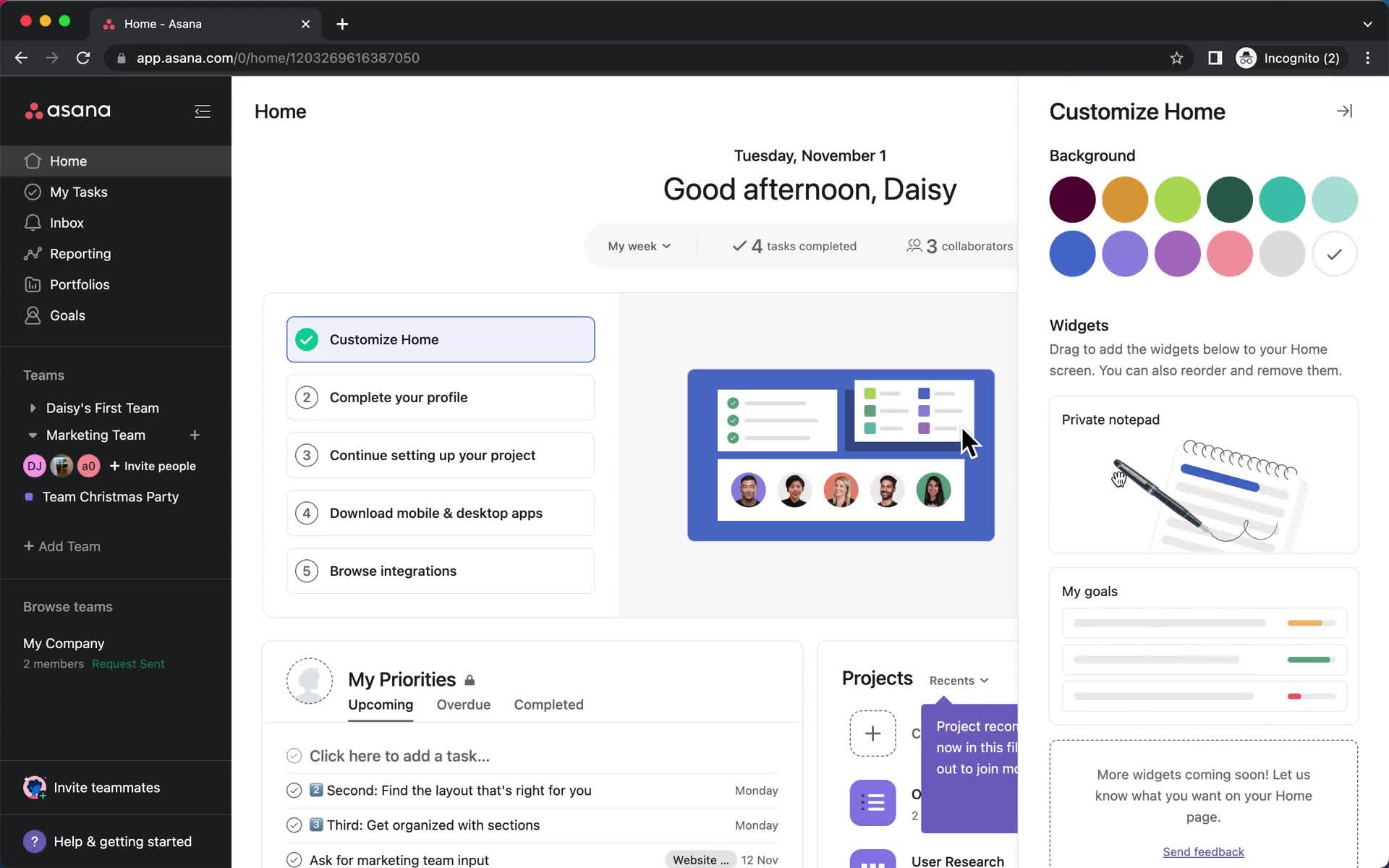Collapse the Marketing Team section
This screenshot has width=1389, height=868.
click(x=33, y=435)
